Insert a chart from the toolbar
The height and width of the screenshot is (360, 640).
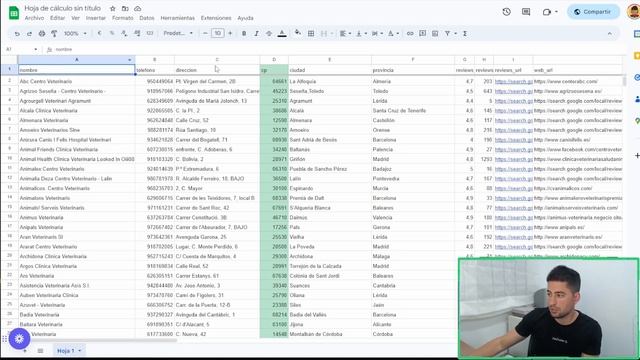click(435, 33)
